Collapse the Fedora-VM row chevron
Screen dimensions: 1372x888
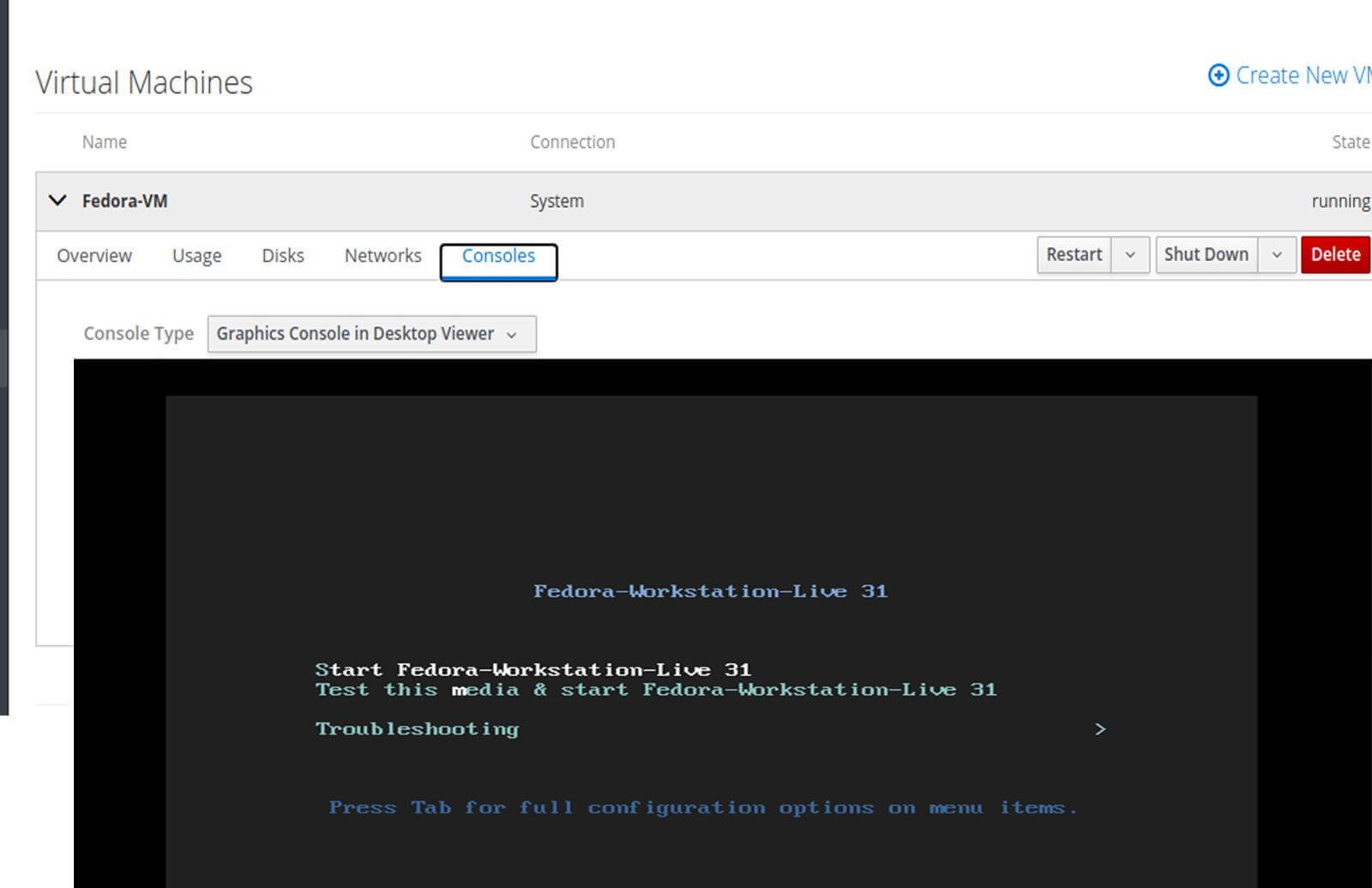57,200
